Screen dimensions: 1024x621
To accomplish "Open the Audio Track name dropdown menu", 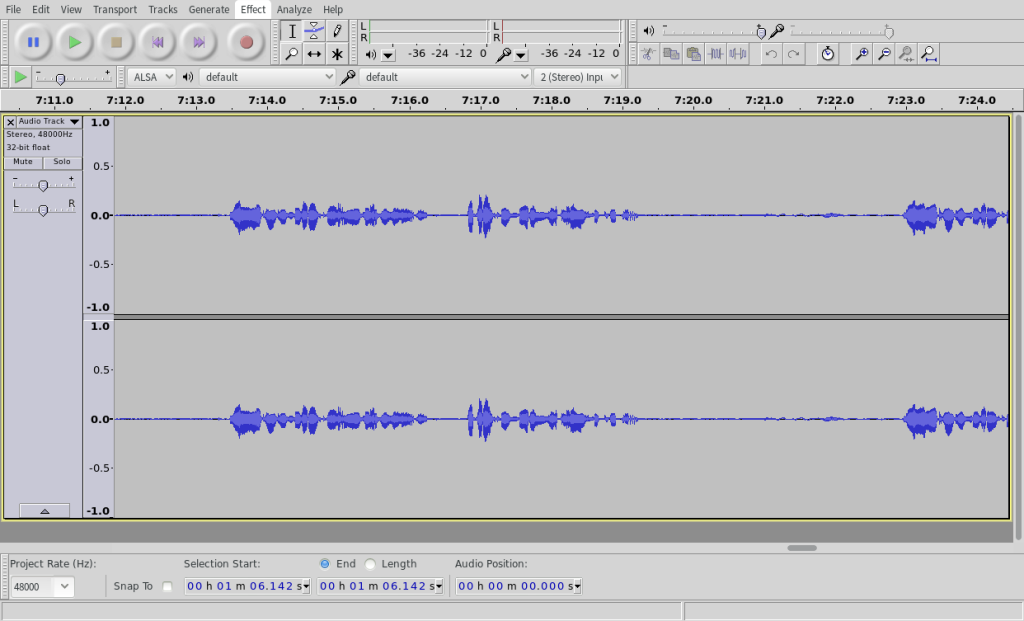I will (49, 121).
